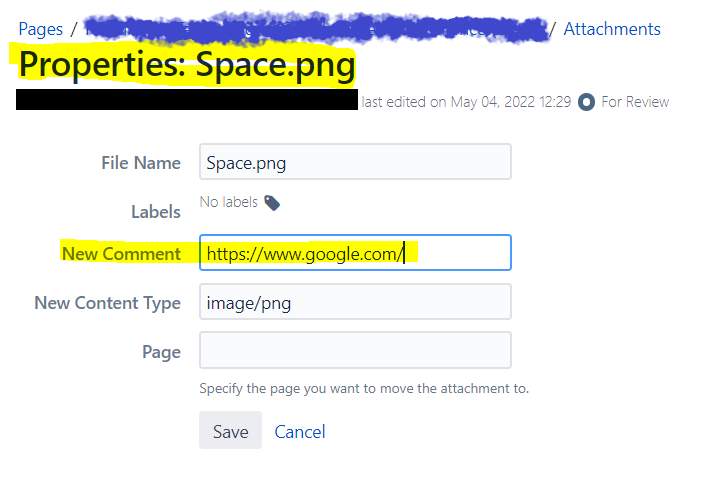Select the New Content Type text box
This screenshot has height=491, width=705.
click(x=355, y=302)
